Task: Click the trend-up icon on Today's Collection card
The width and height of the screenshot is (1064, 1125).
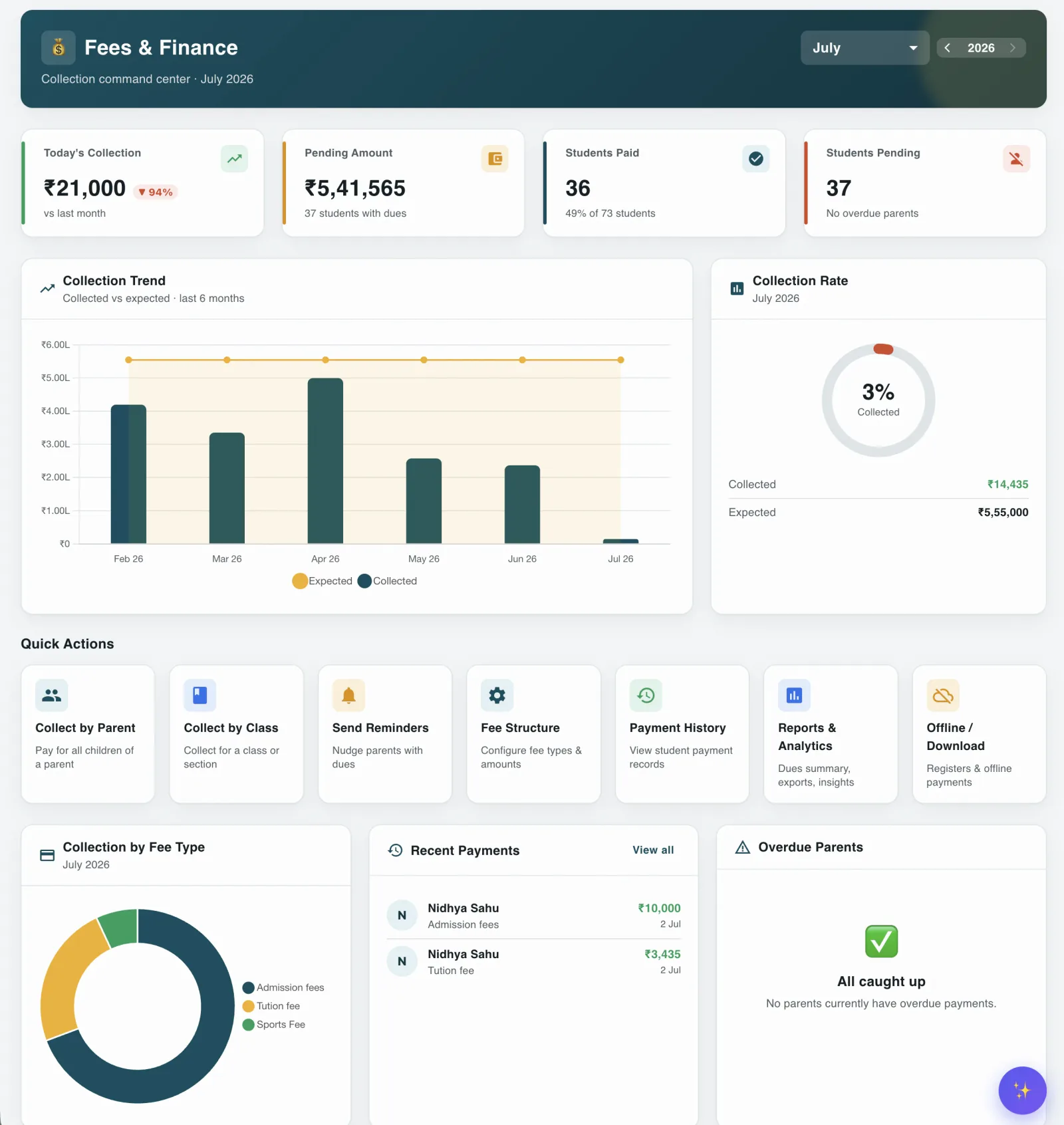Action: tap(234, 159)
